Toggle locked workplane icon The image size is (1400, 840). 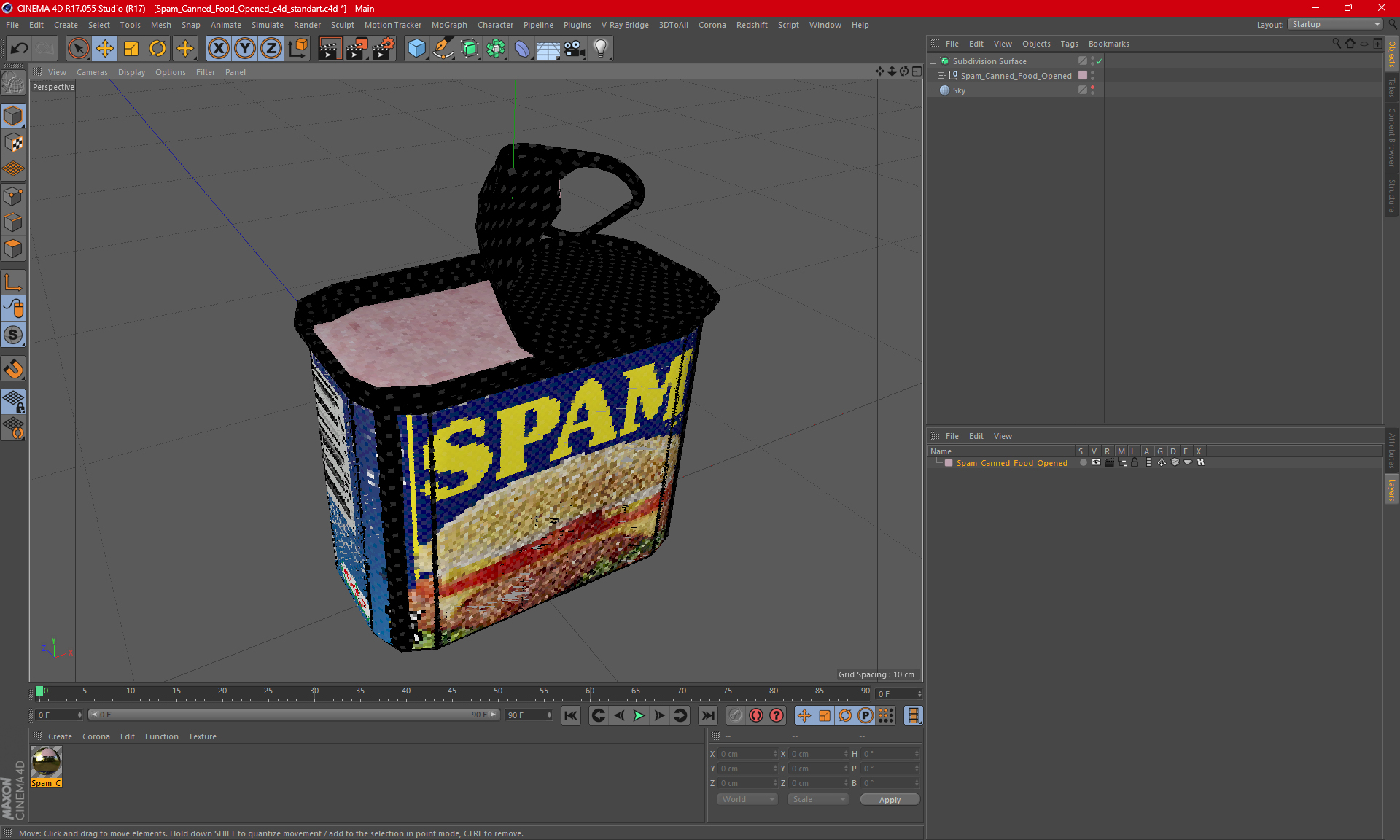coord(13,401)
